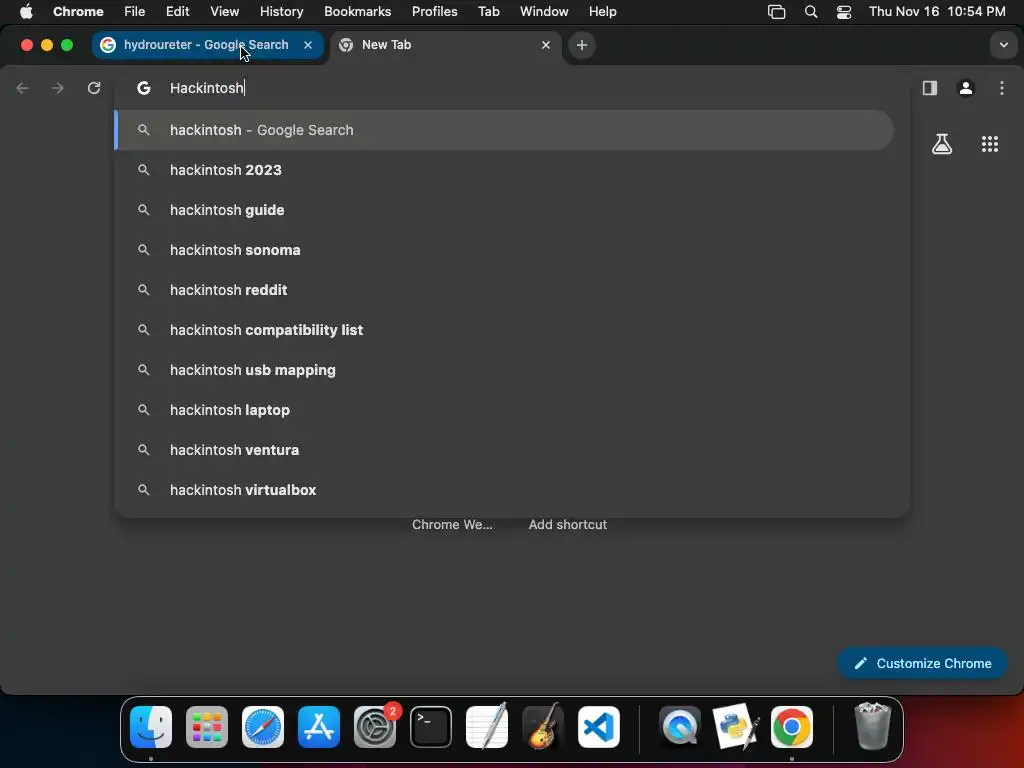Open QuickTime Player from the dock

[x=680, y=727]
